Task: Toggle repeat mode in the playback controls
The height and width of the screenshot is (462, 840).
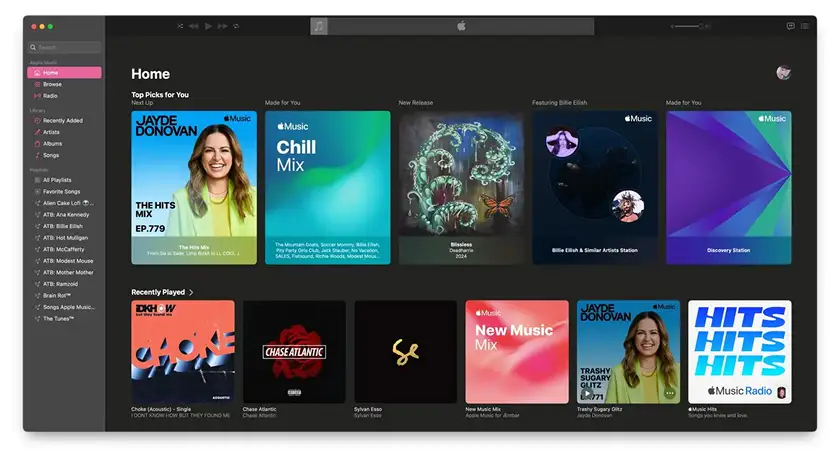Action: (236, 26)
